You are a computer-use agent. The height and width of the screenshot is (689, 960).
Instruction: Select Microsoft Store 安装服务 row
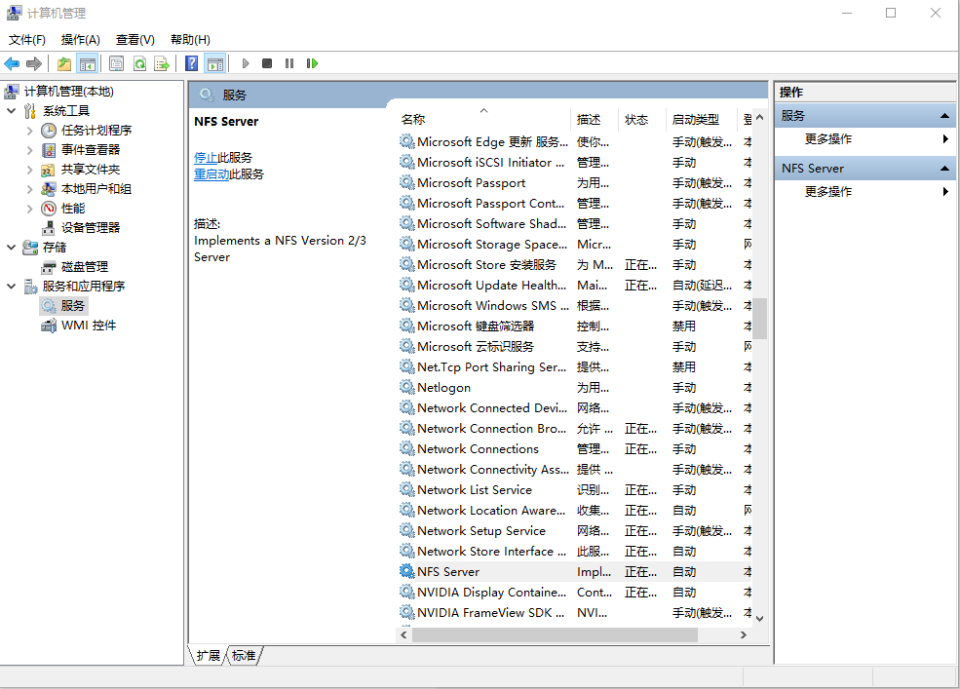[575, 265]
